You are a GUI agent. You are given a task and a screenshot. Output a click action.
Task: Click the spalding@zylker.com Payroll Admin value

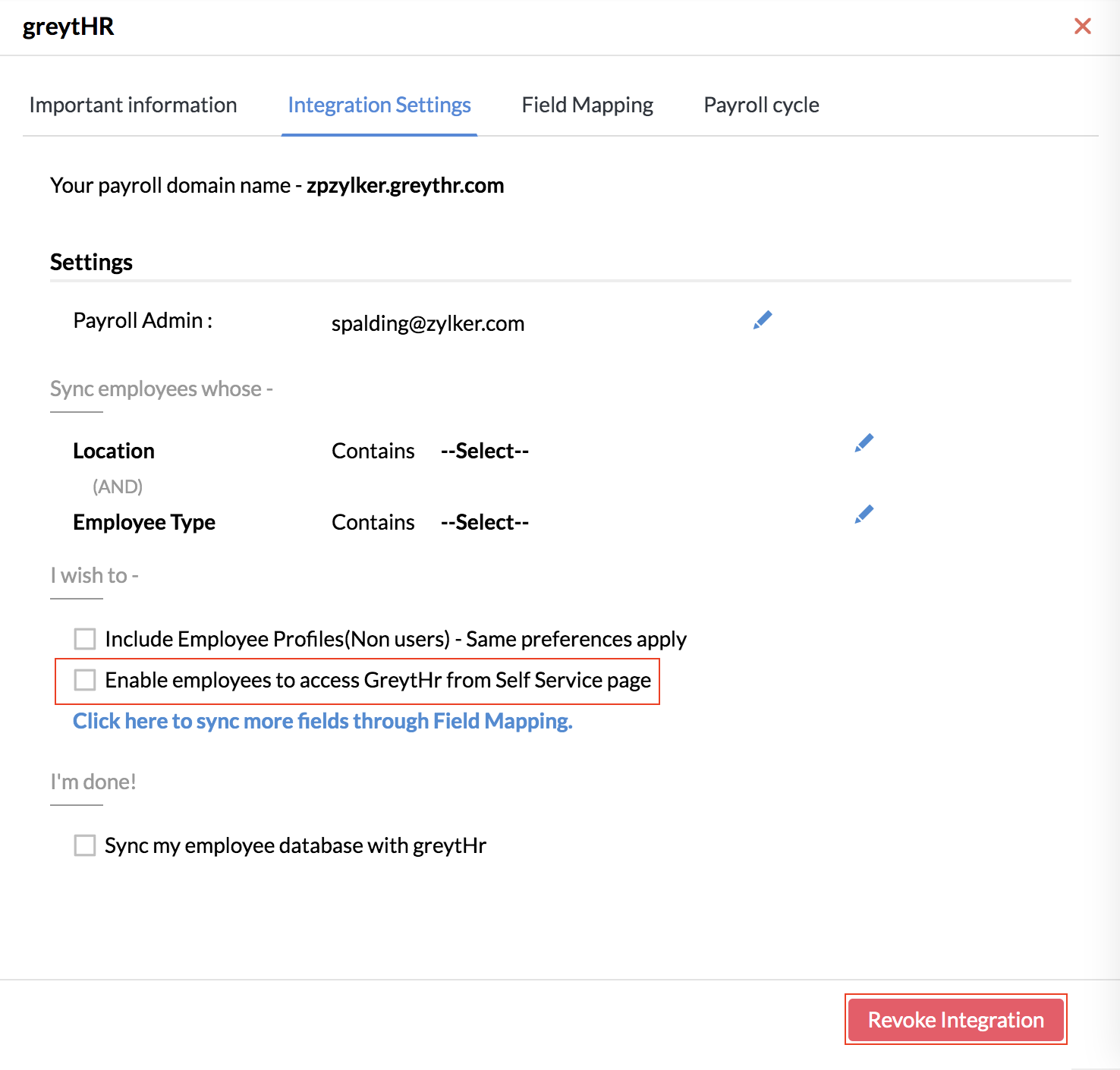[x=428, y=324]
